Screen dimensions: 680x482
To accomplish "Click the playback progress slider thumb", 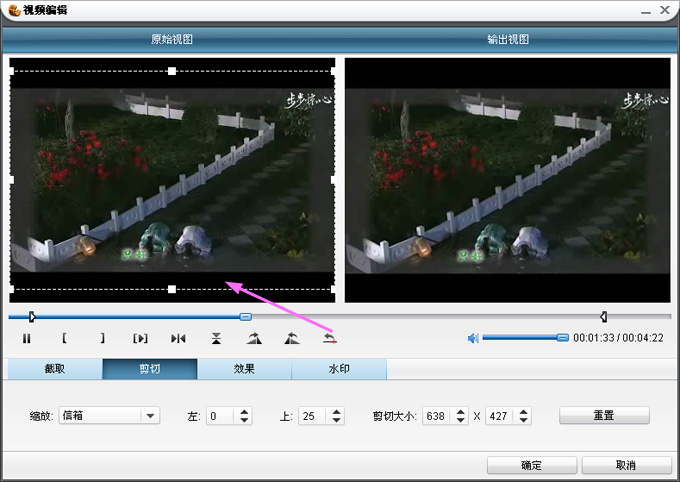I will click(245, 317).
